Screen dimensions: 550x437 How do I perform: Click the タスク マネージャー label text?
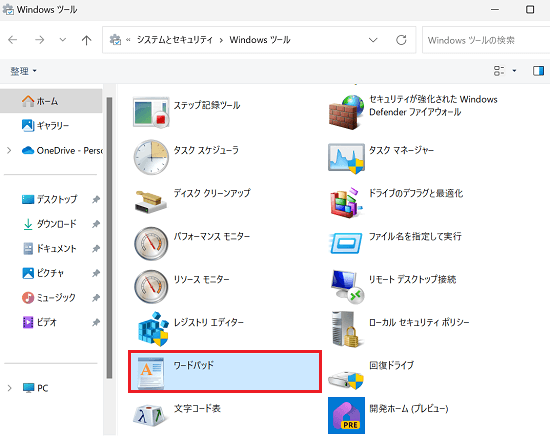pos(401,150)
